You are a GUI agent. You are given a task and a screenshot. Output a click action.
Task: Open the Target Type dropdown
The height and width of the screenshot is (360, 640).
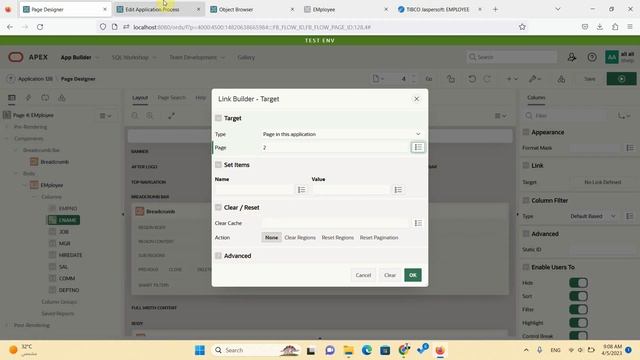pos(342,134)
